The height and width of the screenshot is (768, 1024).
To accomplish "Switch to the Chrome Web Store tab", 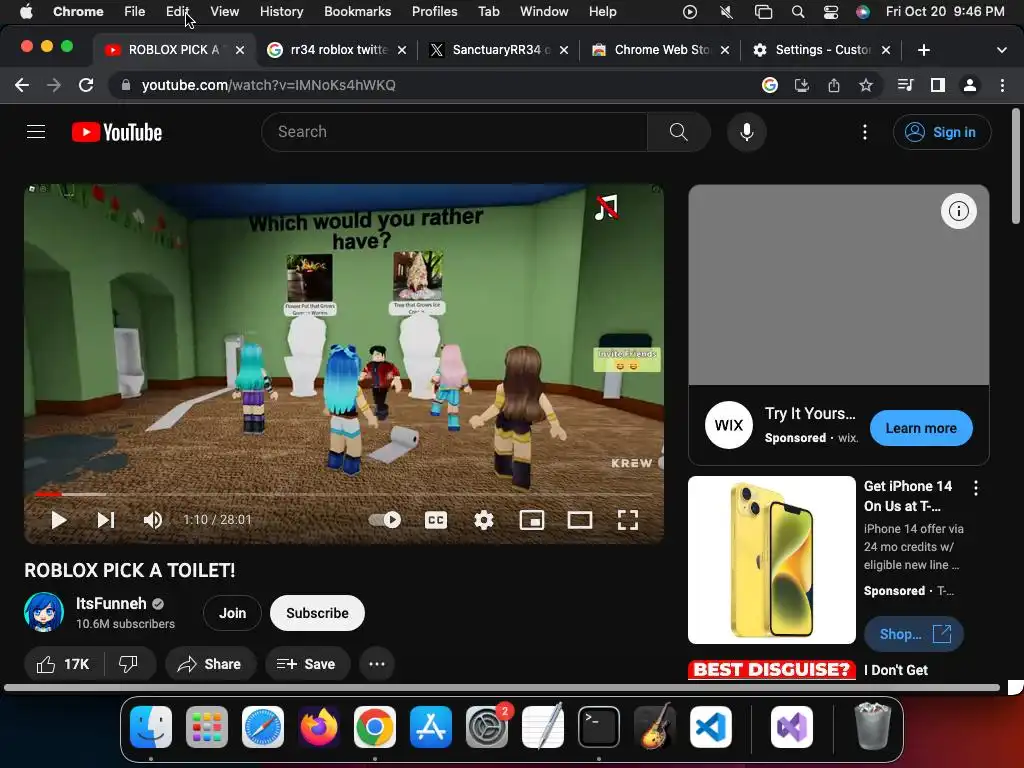I will pyautogui.click(x=660, y=50).
